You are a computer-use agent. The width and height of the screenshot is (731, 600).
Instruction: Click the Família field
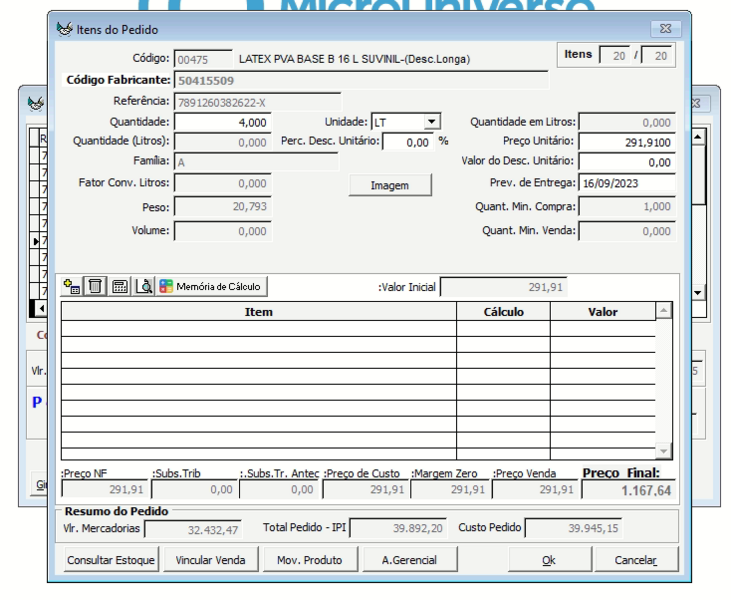click(256, 162)
